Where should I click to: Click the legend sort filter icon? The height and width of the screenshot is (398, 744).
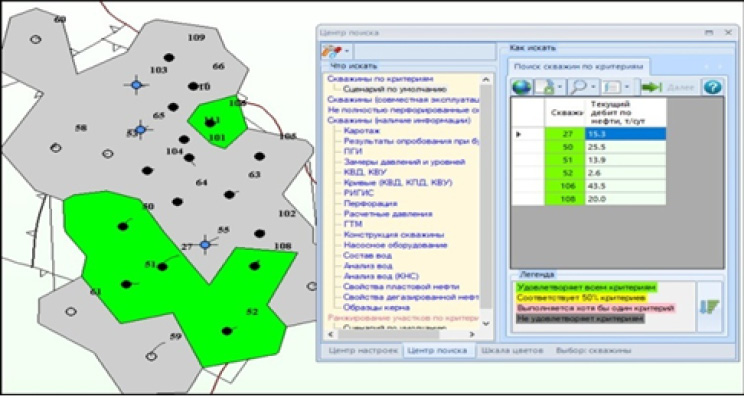709,307
